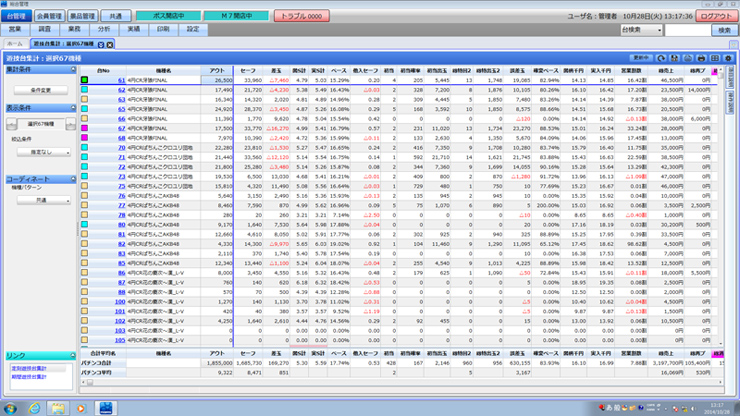This screenshot has height=416, width=740.
Task: Click the printer icon in the panel header
Action: 701,58
